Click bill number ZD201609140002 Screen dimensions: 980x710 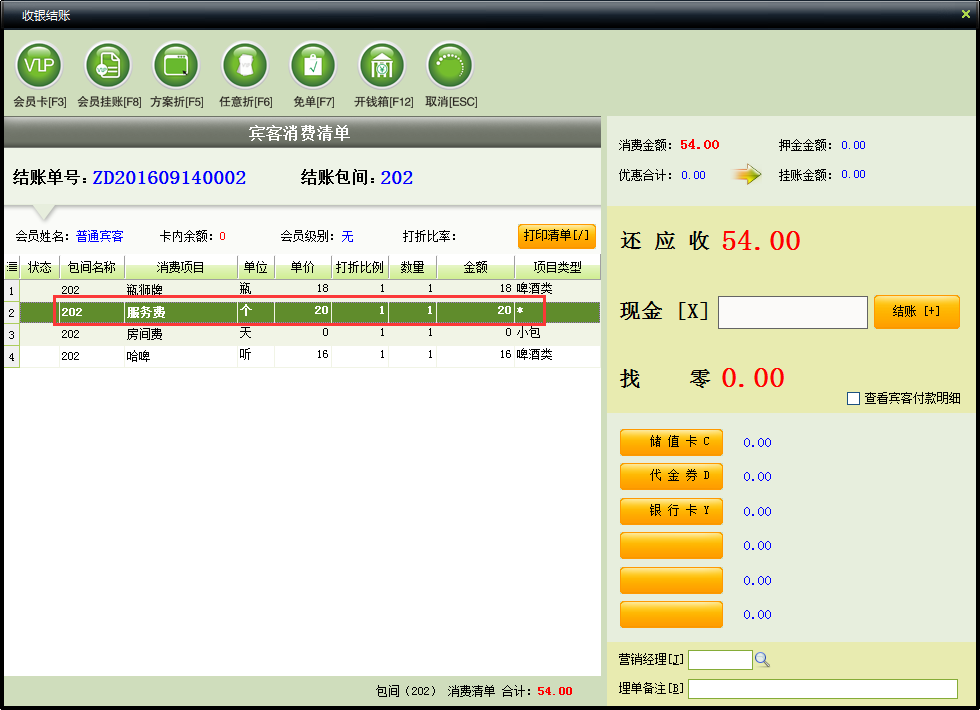pos(169,178)
